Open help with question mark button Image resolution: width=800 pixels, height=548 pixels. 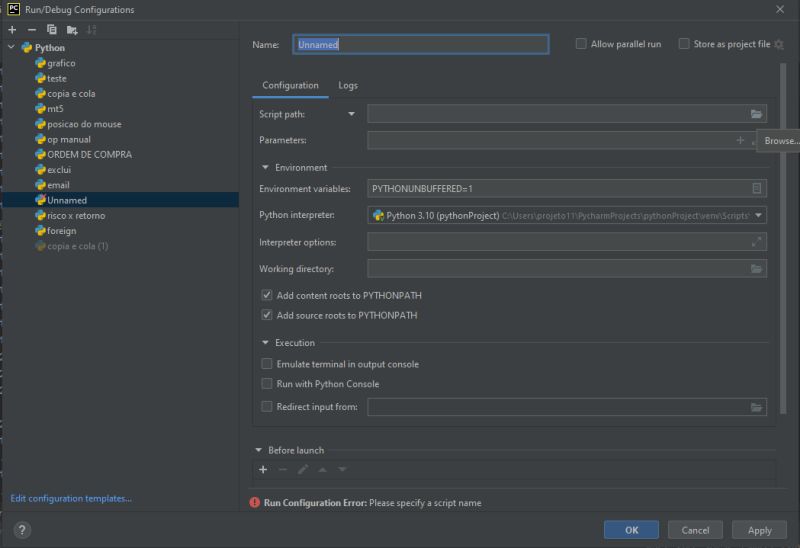point(22,530)
